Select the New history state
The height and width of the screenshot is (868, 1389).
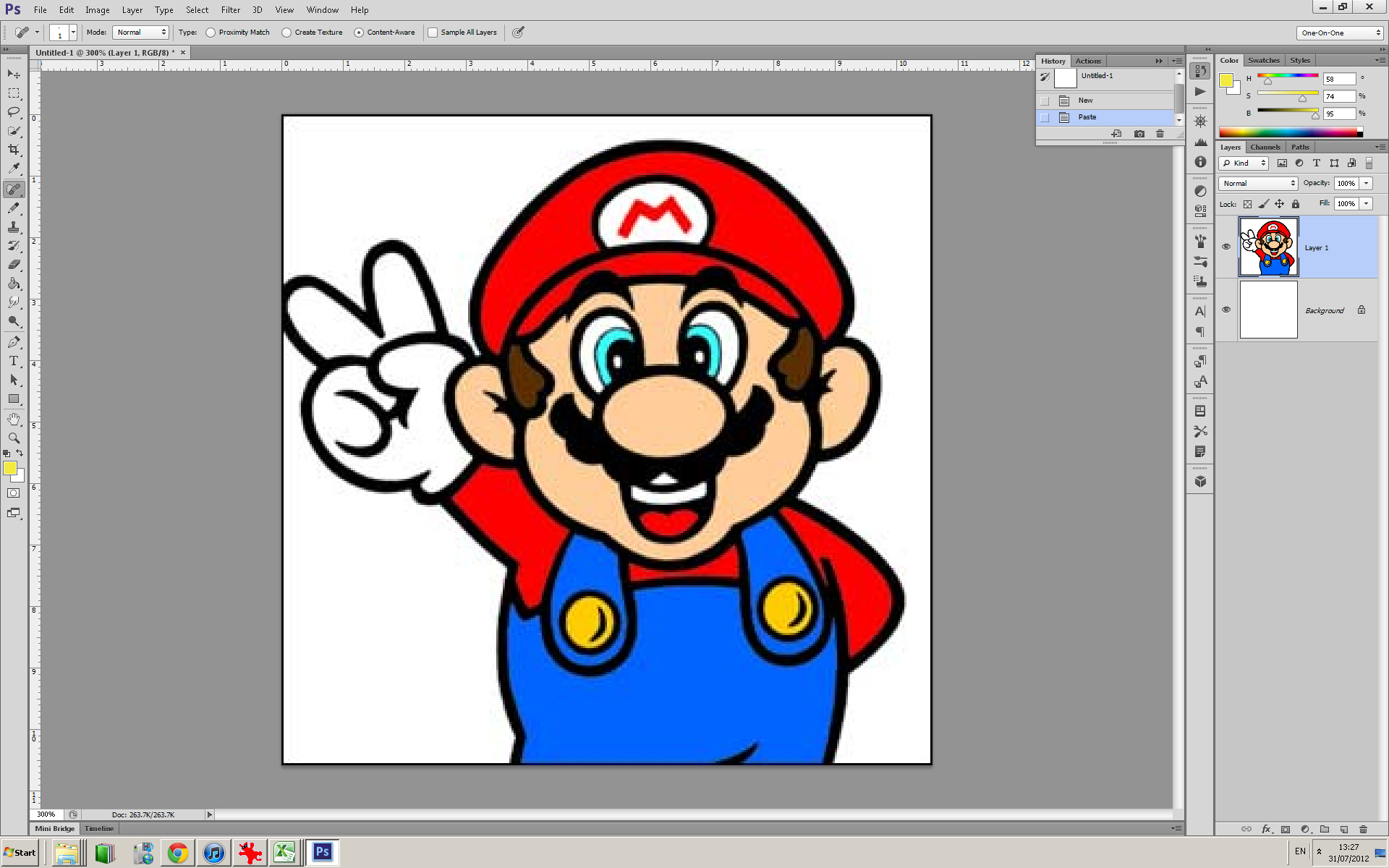[1105, 101]
